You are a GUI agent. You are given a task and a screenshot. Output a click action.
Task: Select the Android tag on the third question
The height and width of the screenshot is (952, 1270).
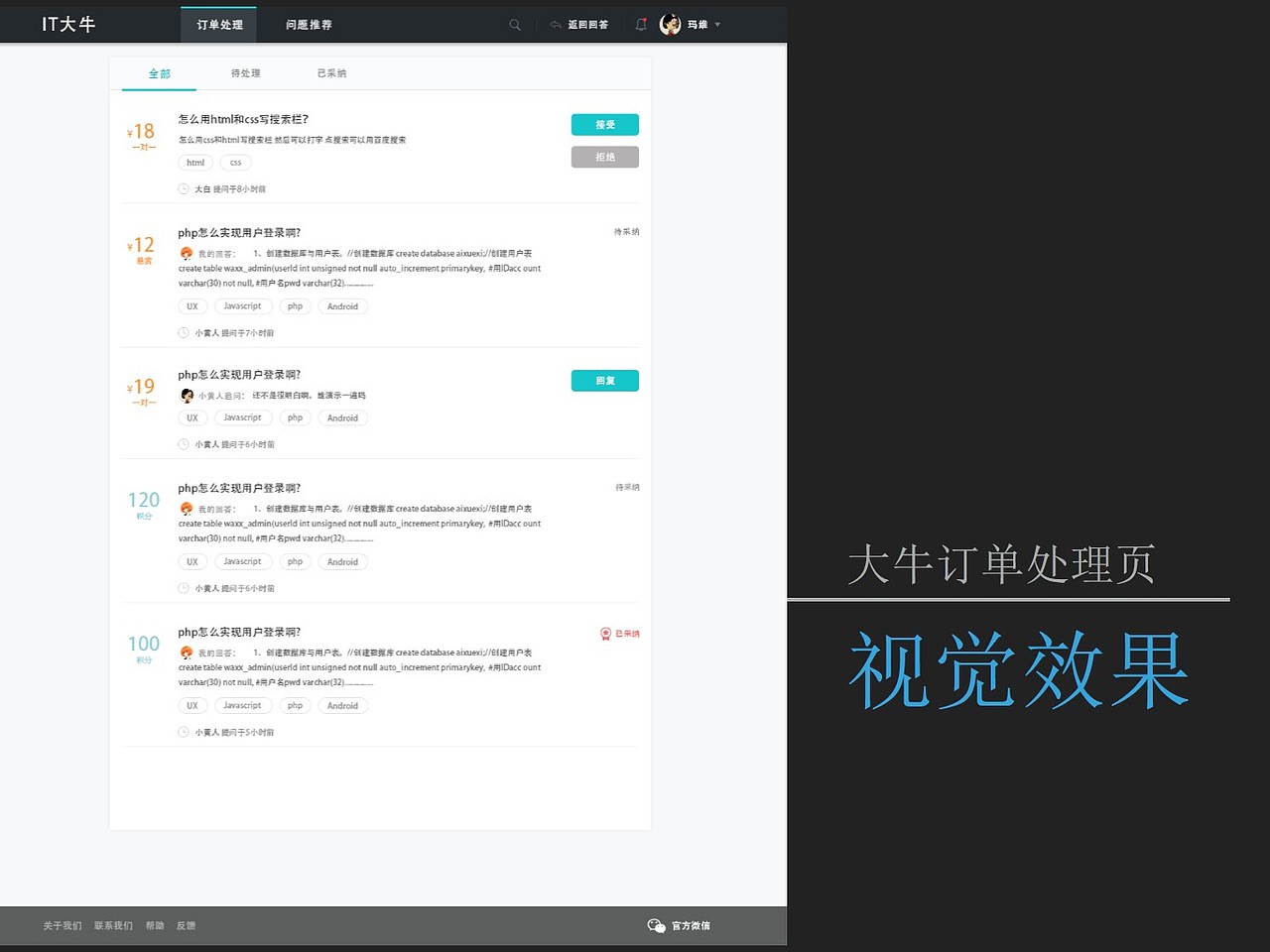pyautogui.click(x=343, y=417)
